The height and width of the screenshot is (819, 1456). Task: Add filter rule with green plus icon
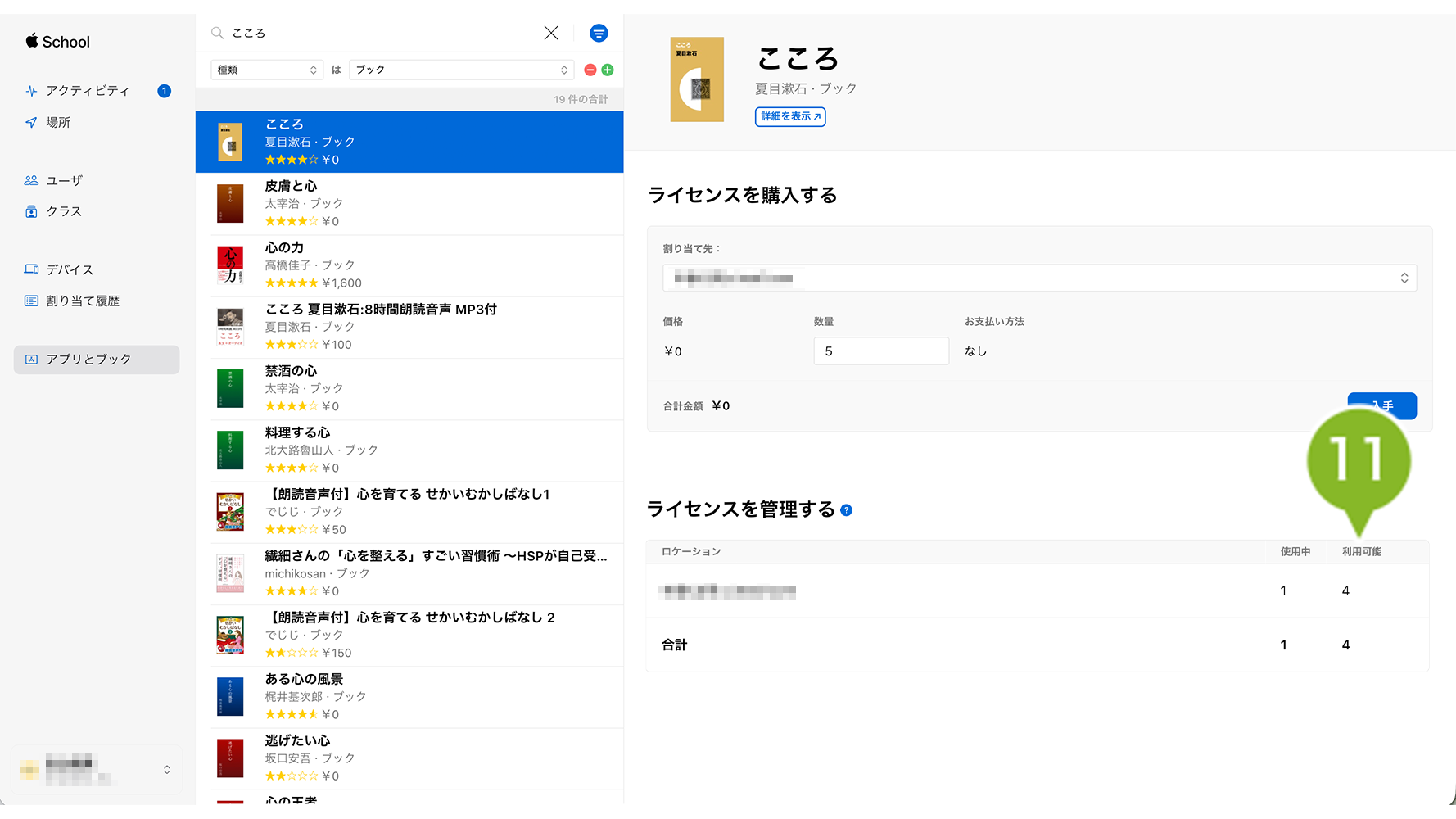click(x=608, y=70)
